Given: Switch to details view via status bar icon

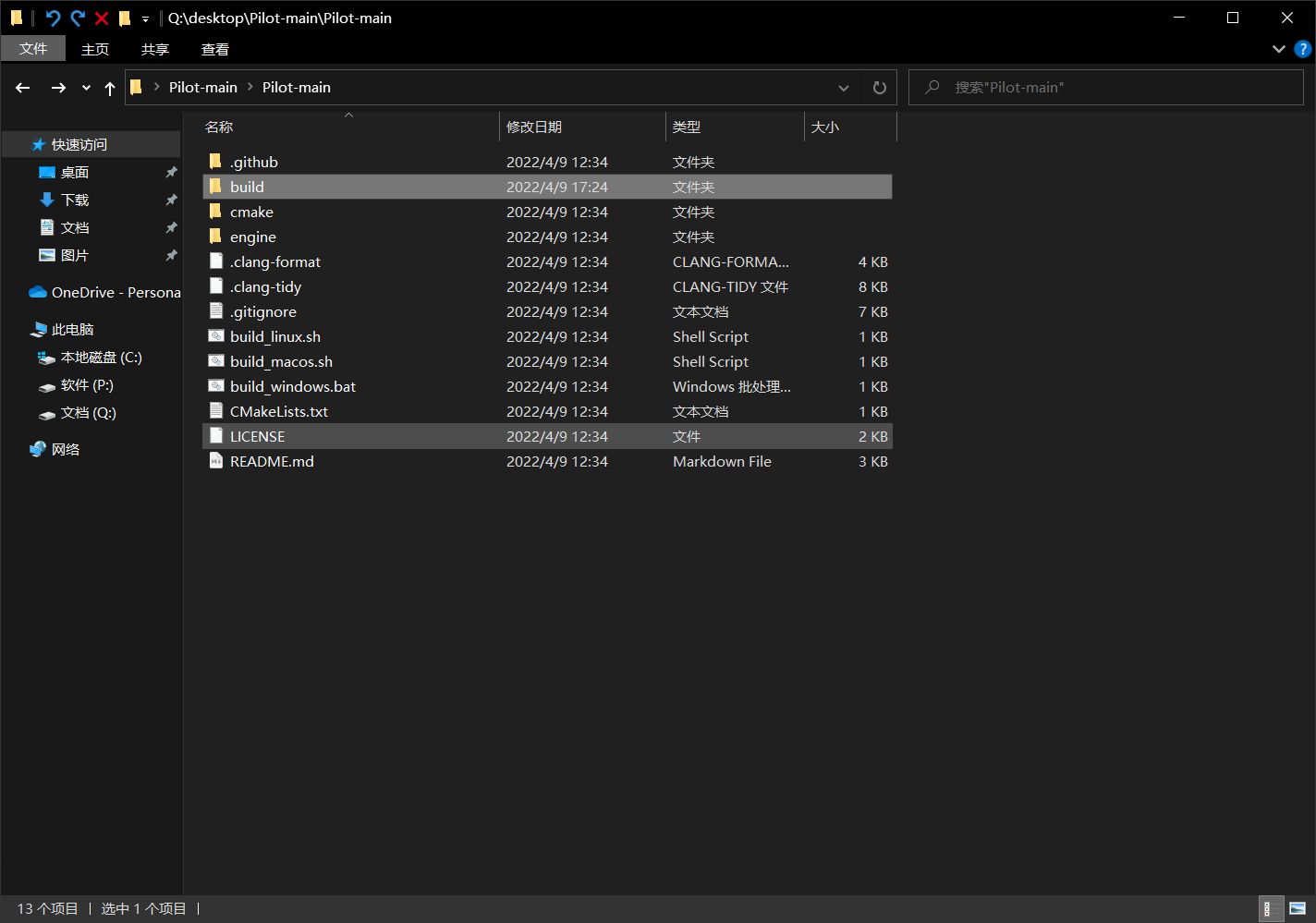Looking at the screenshot, I should [x=1272, y=909].
